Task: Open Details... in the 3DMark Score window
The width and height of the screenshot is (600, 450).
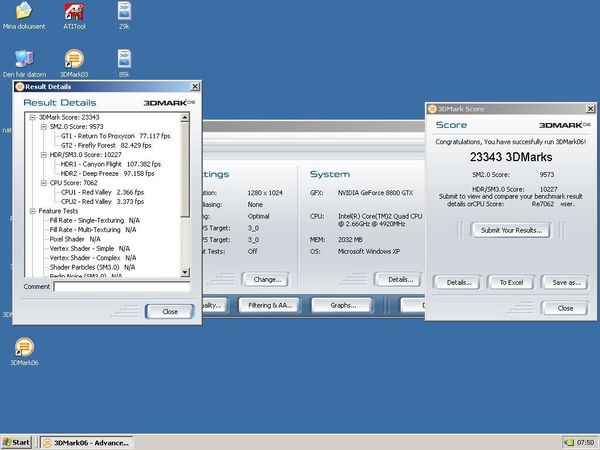Action: pos(458,283)
